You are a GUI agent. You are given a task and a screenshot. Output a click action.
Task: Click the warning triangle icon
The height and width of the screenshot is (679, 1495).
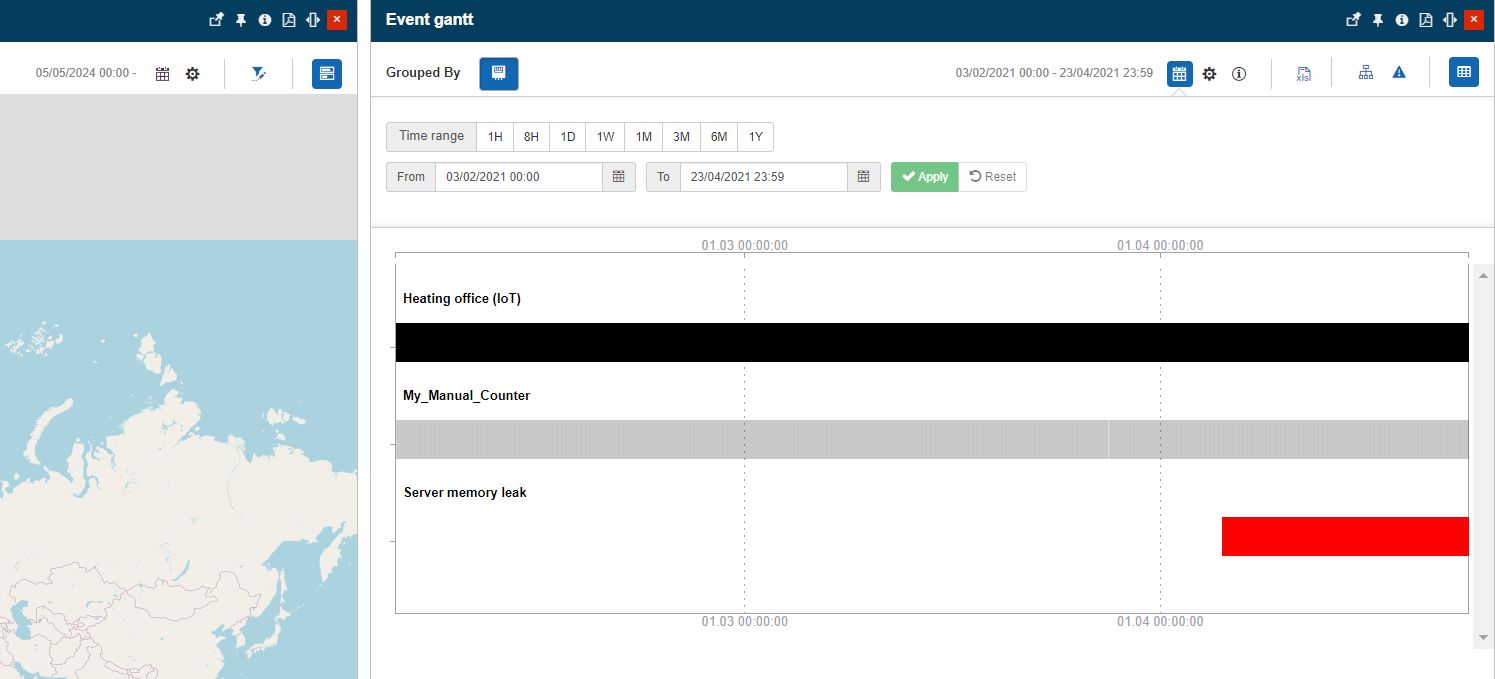[1398, 72]
